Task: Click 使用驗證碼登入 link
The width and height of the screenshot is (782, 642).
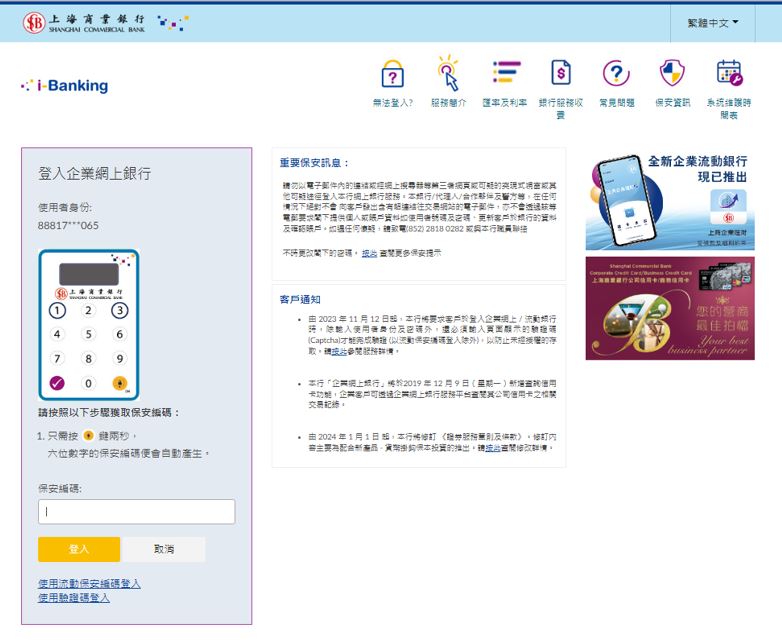Action: [74, 597]
